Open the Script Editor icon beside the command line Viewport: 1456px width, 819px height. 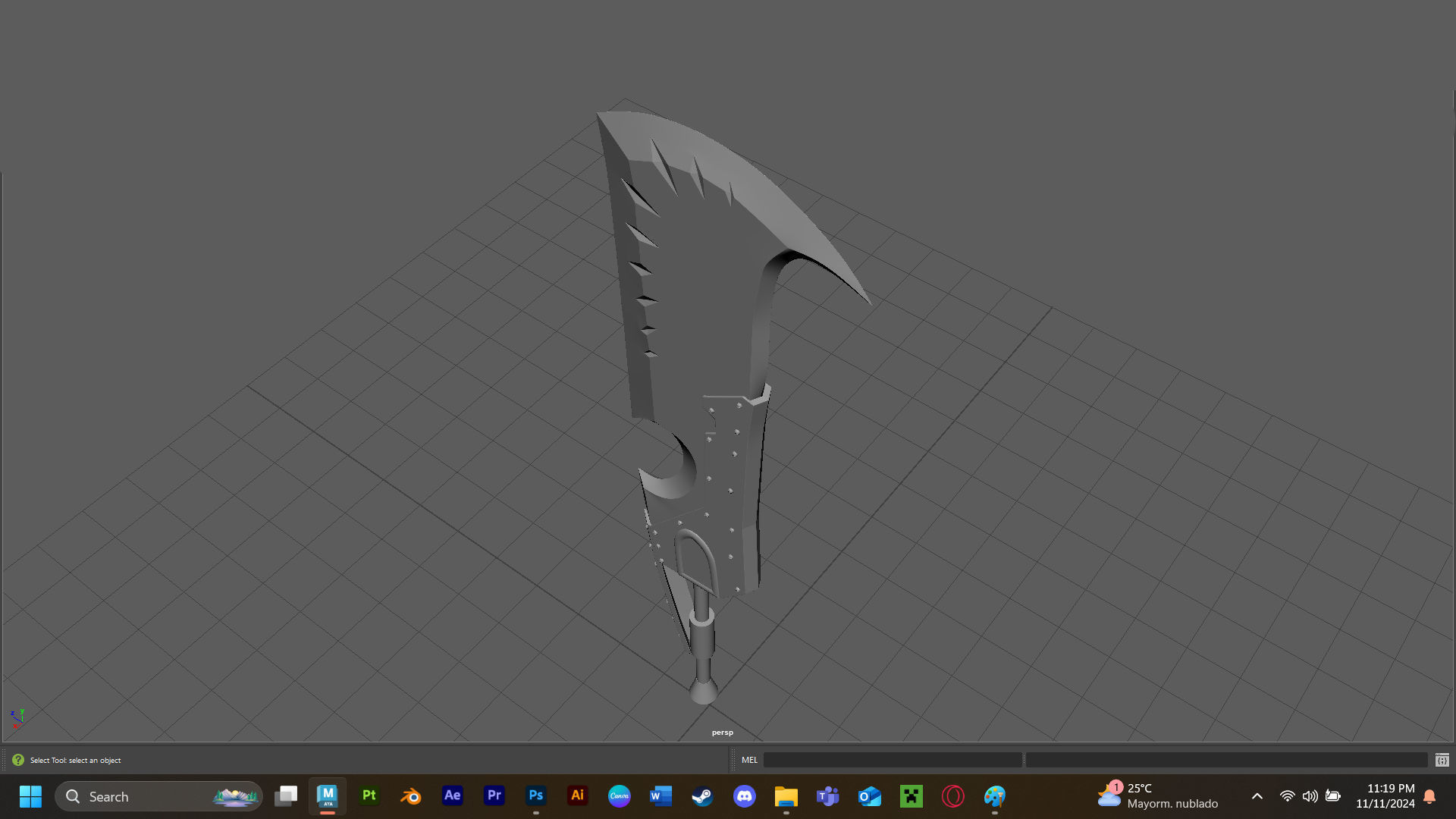click(1442, 760)
